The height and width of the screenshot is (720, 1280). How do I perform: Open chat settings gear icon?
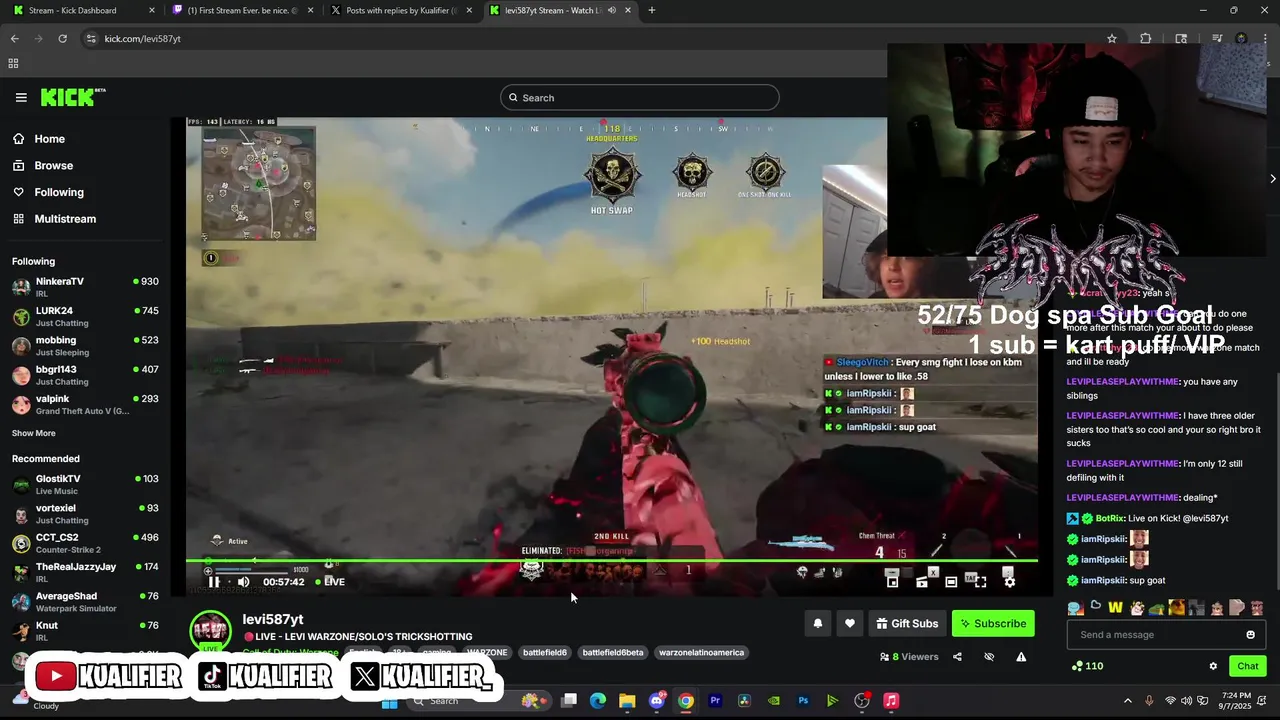(1213, 666)
